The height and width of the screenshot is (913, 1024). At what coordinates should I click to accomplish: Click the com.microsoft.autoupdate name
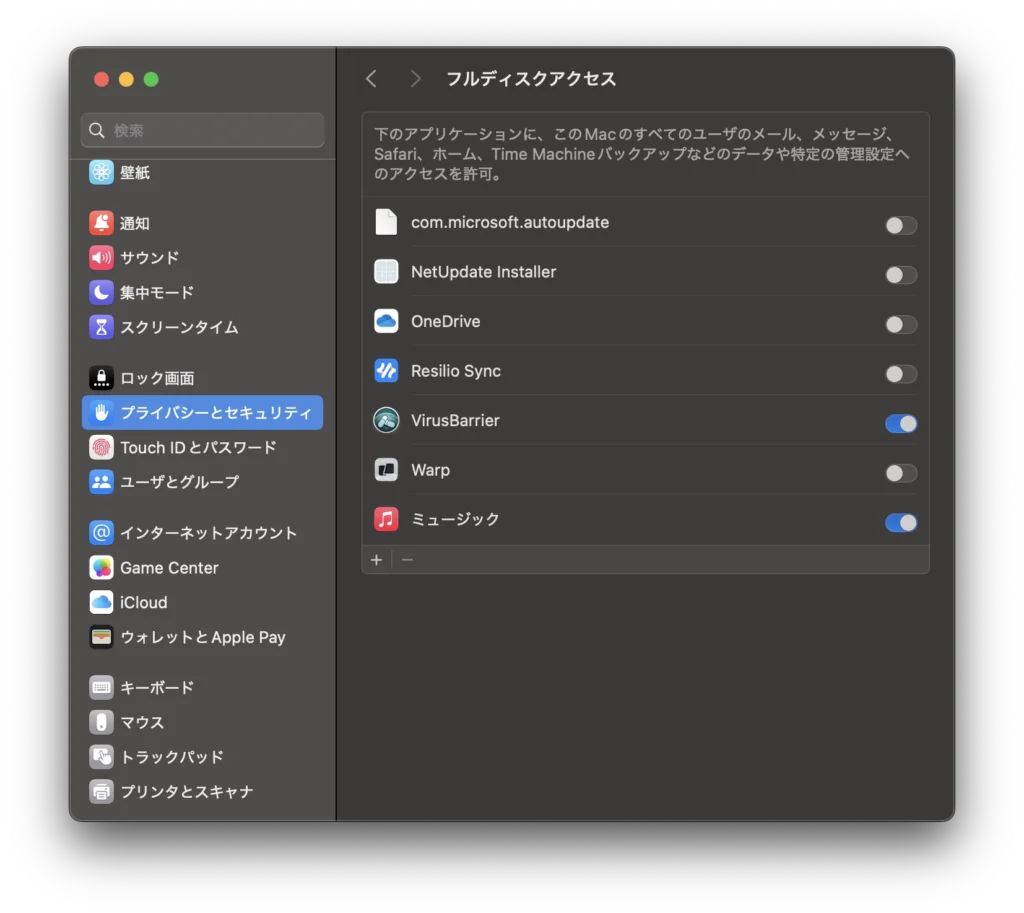[510, 222]
